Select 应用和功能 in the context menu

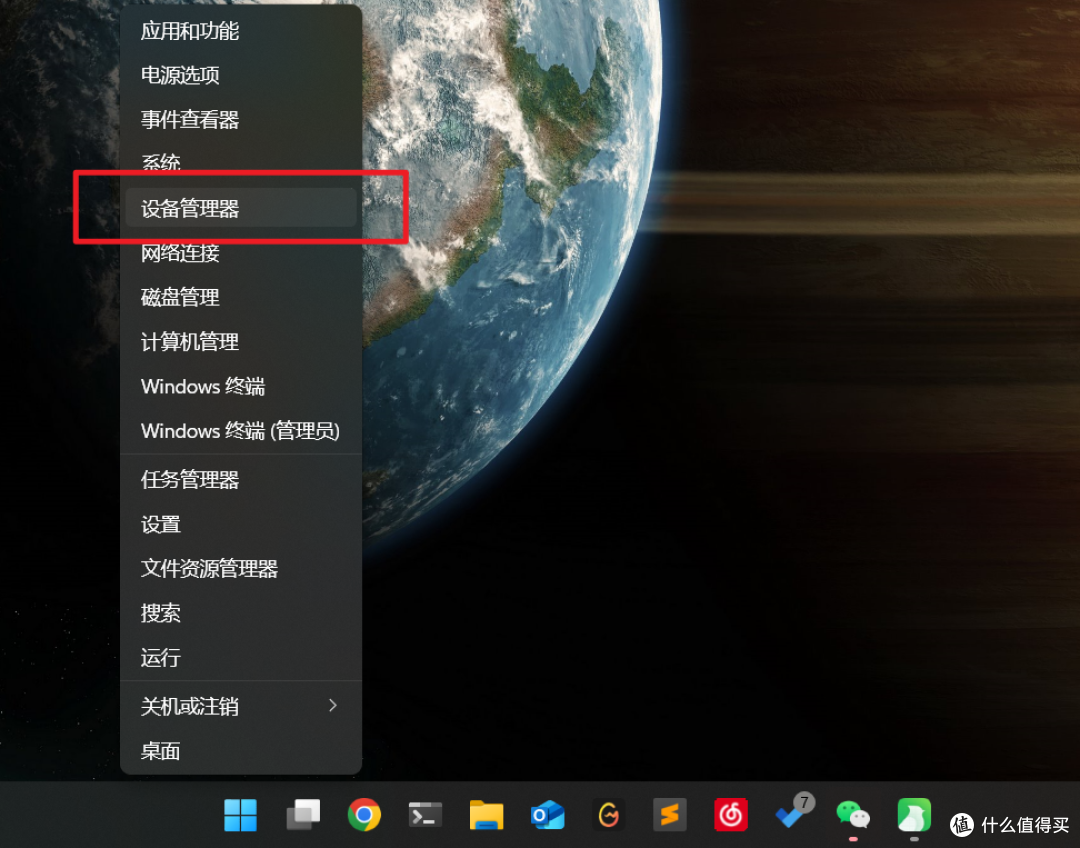pyautogui.click(x=241, y=31)
